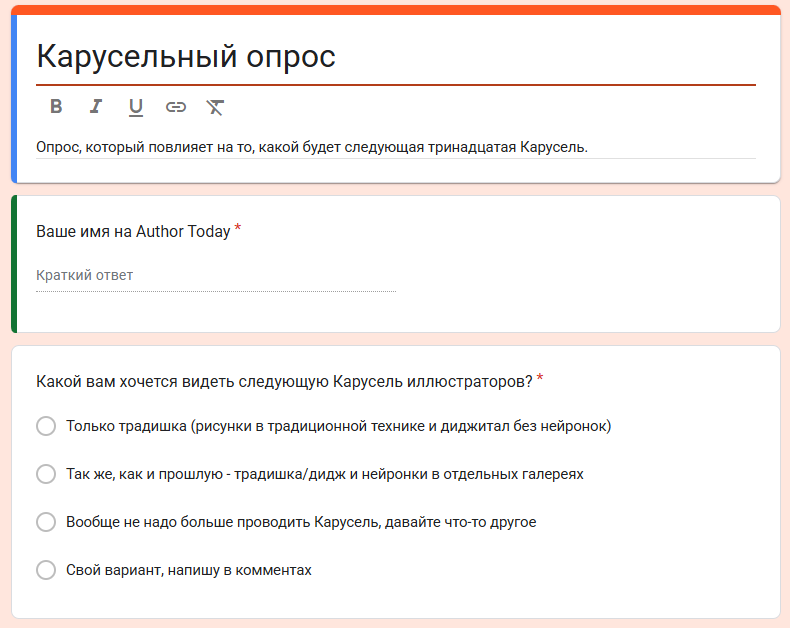The width and height of the screenshot is (790, 628).
Task: Enable underline formatting for the text
Action: tap(136, 107)
